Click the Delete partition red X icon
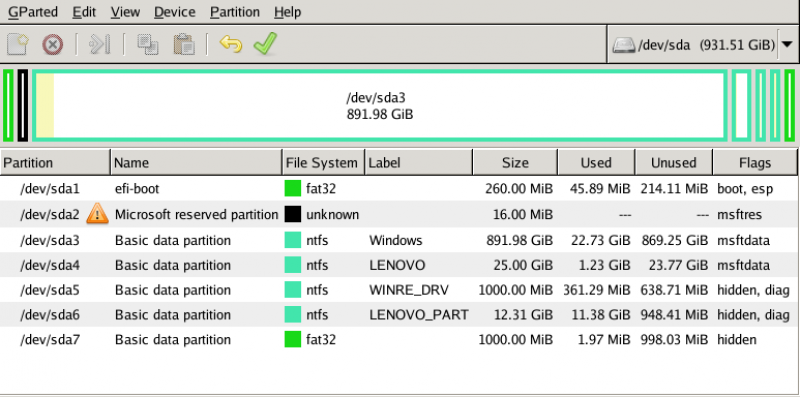 click(52, 44)
